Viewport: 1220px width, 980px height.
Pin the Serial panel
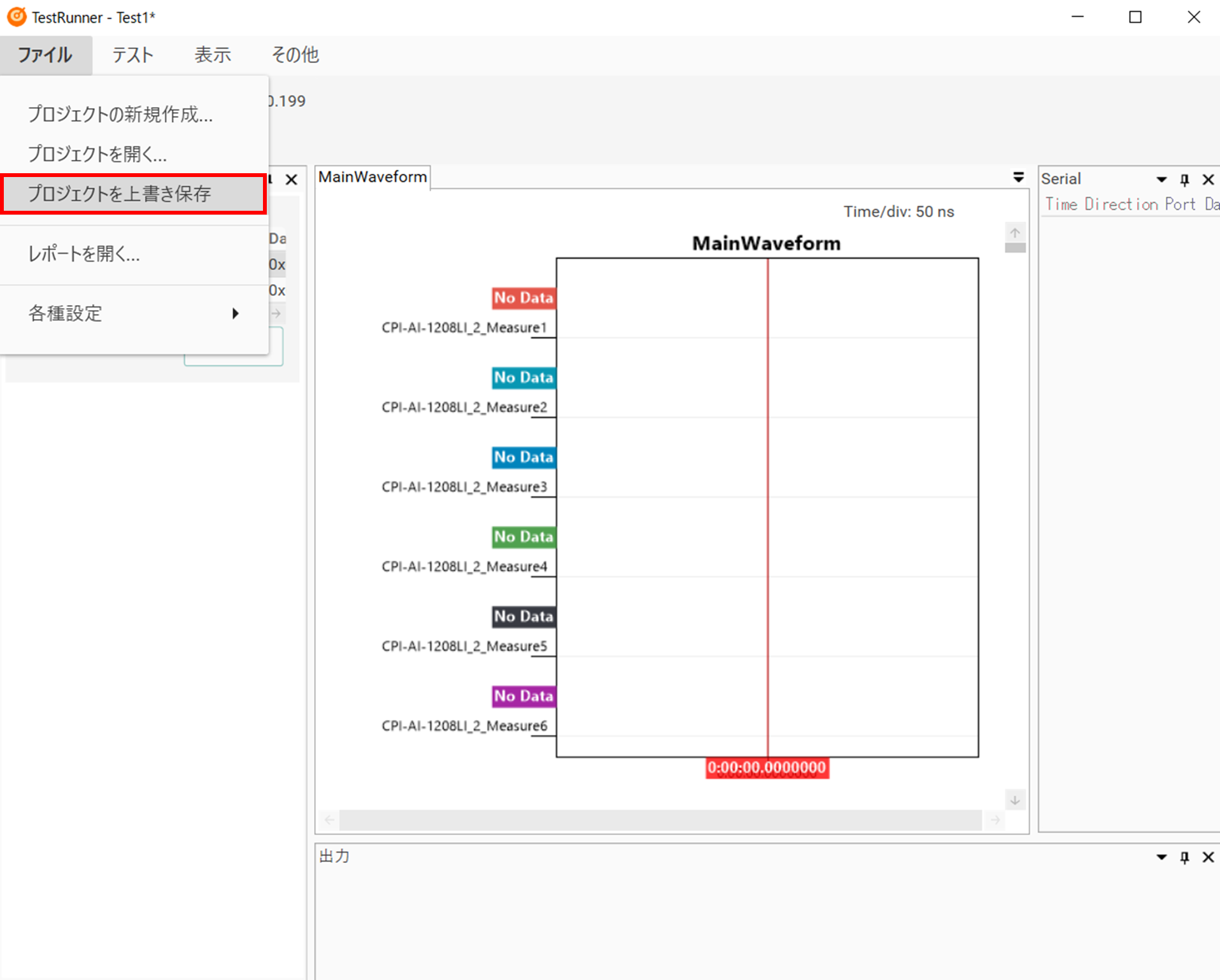[1184, 180]
